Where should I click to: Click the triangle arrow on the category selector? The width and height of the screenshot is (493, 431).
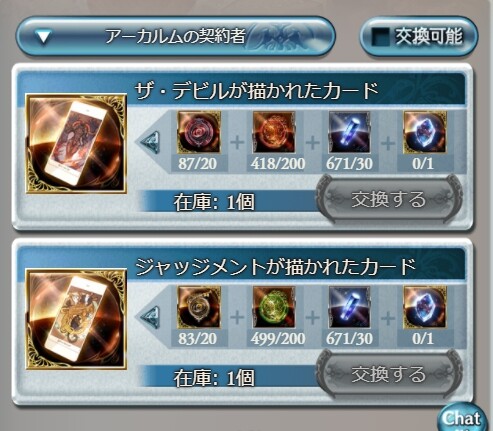coord(44,37)
